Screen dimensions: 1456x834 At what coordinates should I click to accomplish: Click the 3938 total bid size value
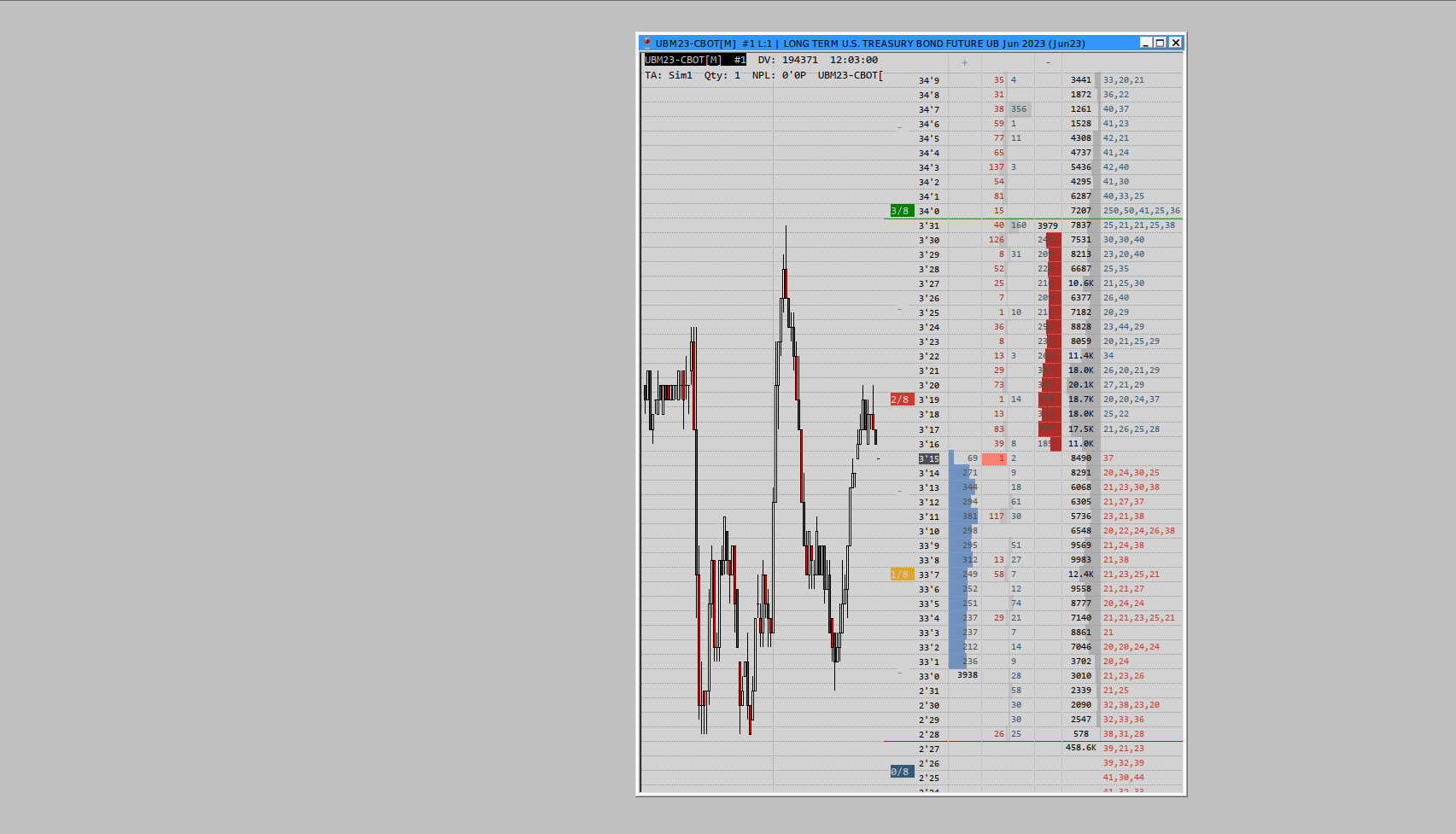pyautogui.click(x=968, y=675)
